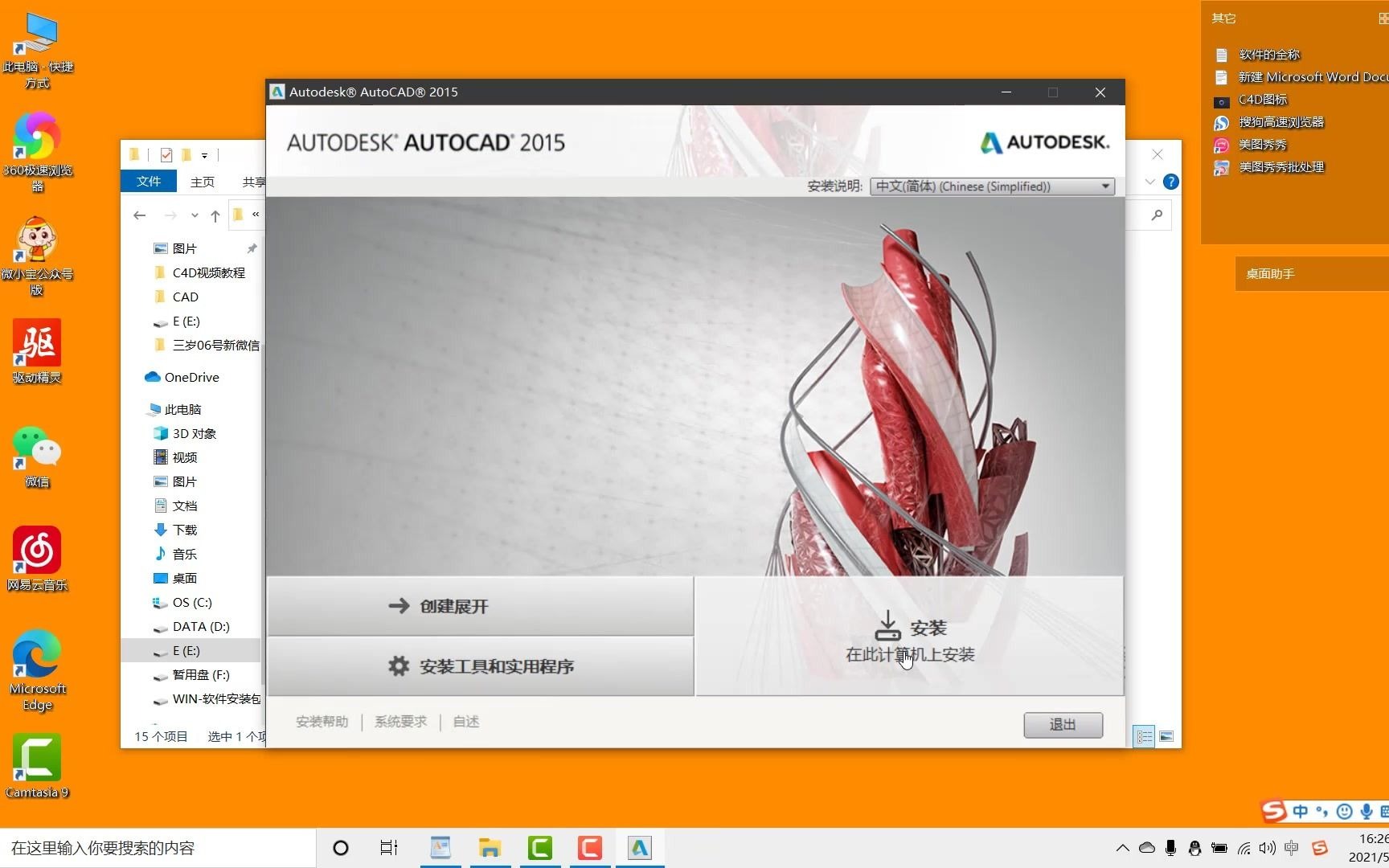Click the Explorer search magnifier icon
This screenshot has width=1389, height=868.
pos(1157,215)
